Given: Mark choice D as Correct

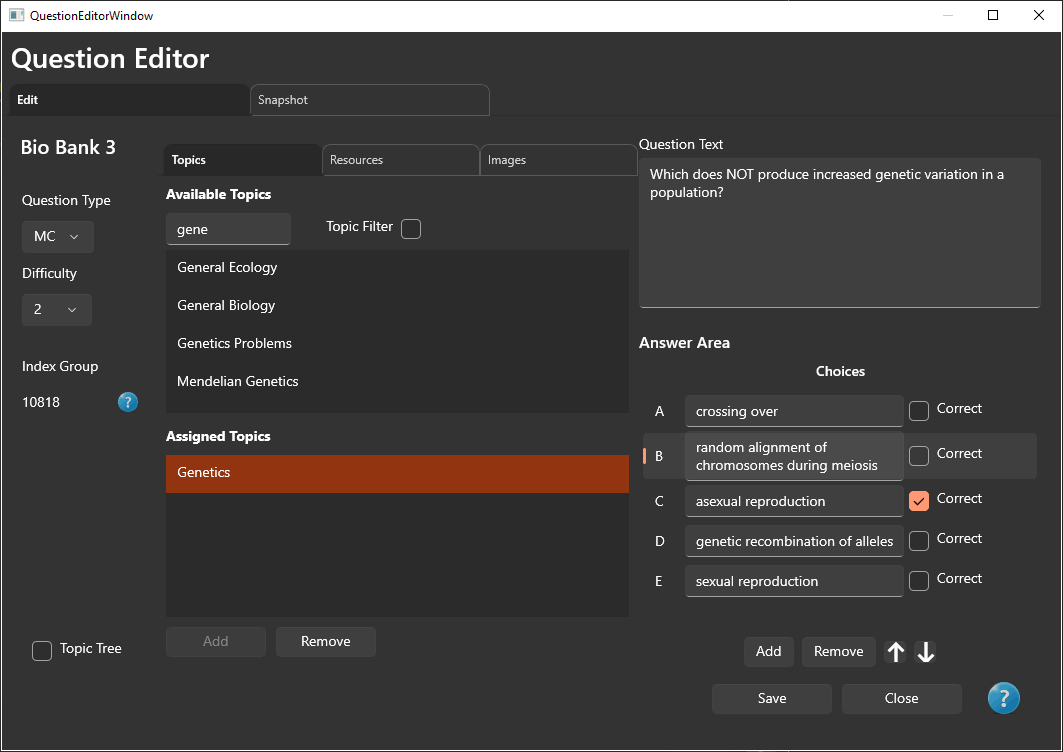Looking at the screenshot, I should tap(919, 540).
